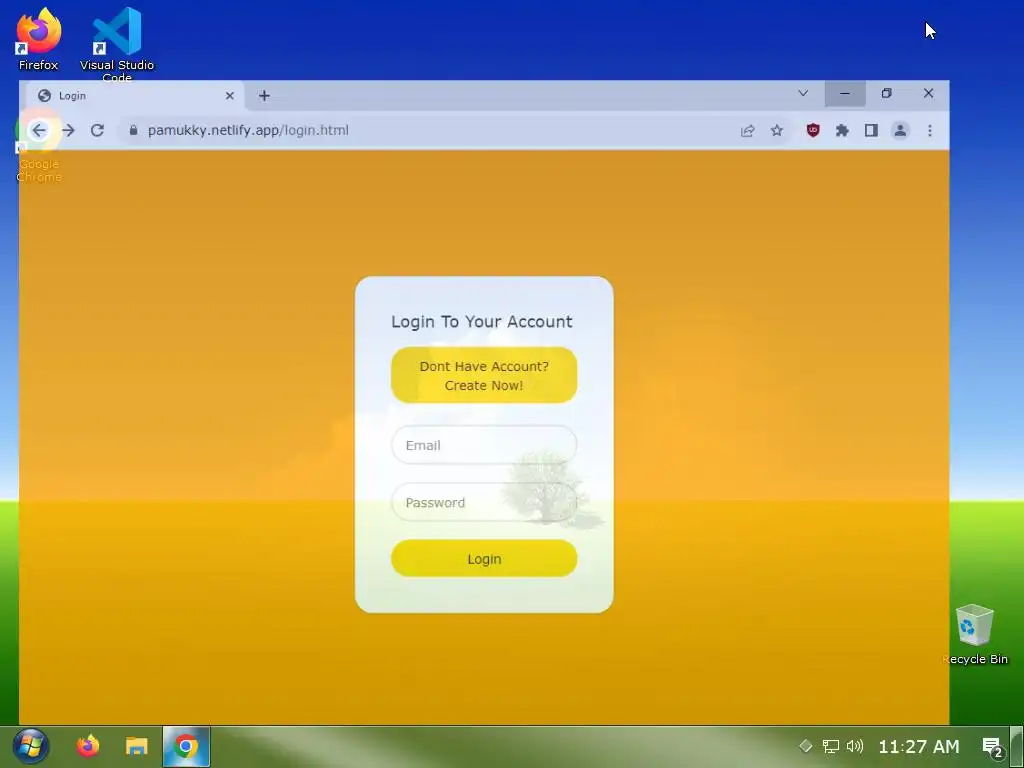Open network status in system tray
This screenshot has height=768, width=1024.
(831, 746)
